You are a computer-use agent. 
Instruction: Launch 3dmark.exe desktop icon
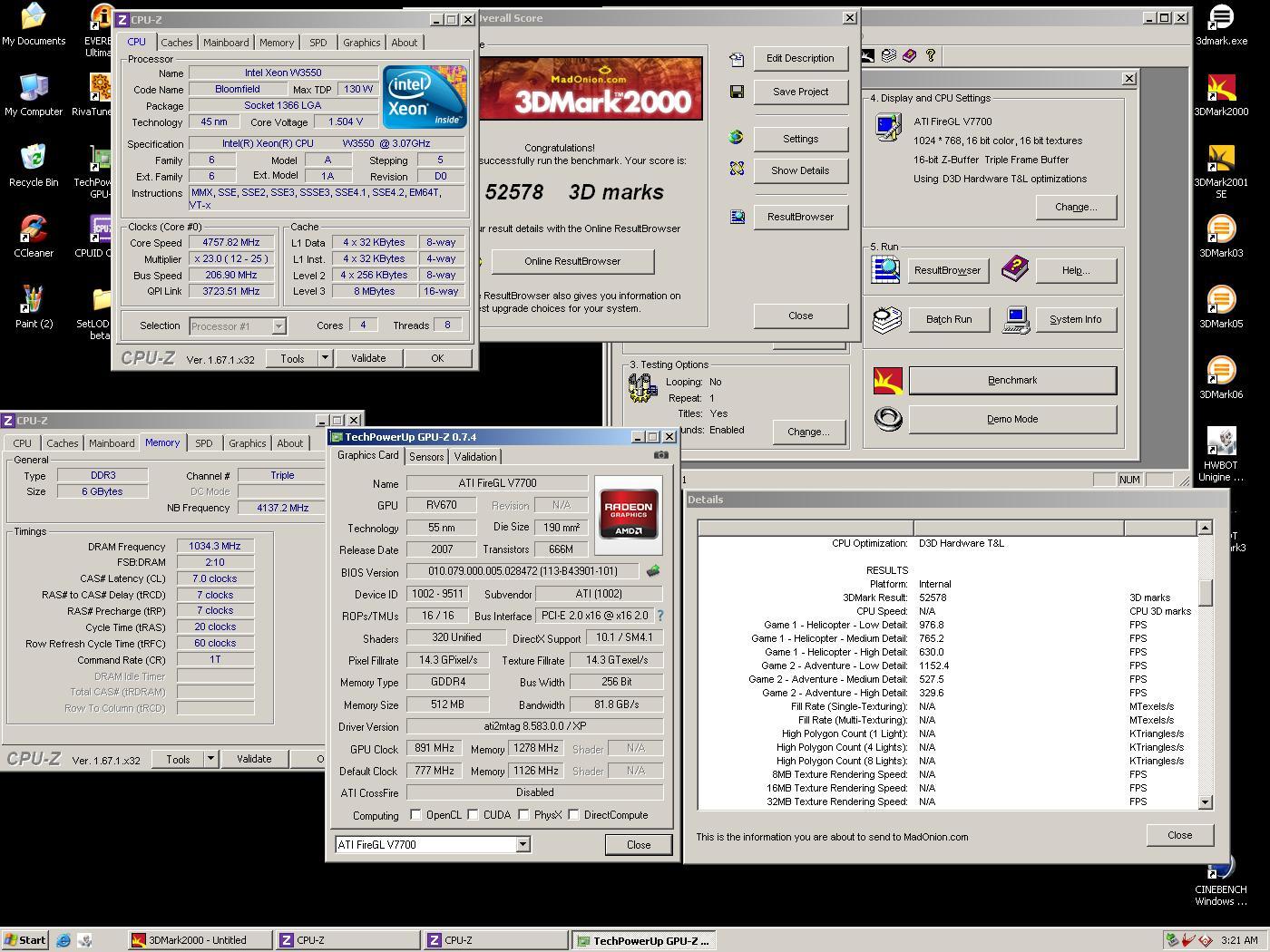coord(1221,24)
